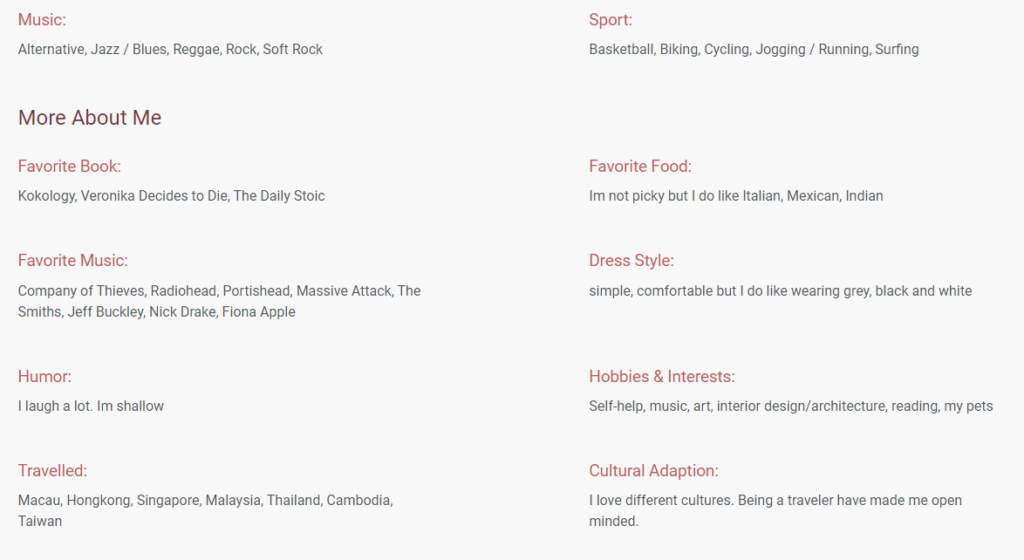The image size is (1024, 560).
Task: Click the interior design/architecture hobbies text
Action: coord(790,406)
